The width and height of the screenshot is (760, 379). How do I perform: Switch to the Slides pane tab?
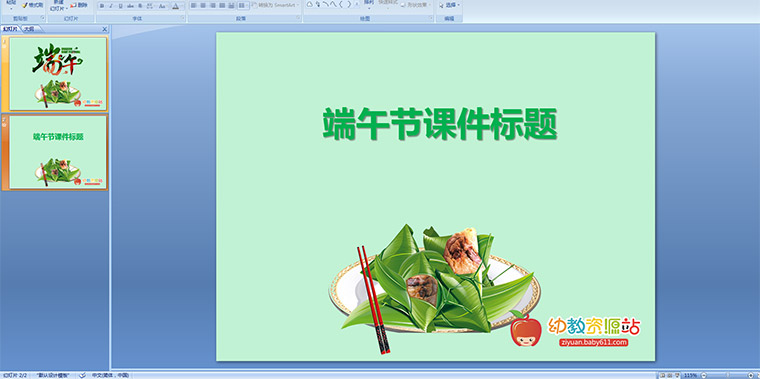point(10,29)
